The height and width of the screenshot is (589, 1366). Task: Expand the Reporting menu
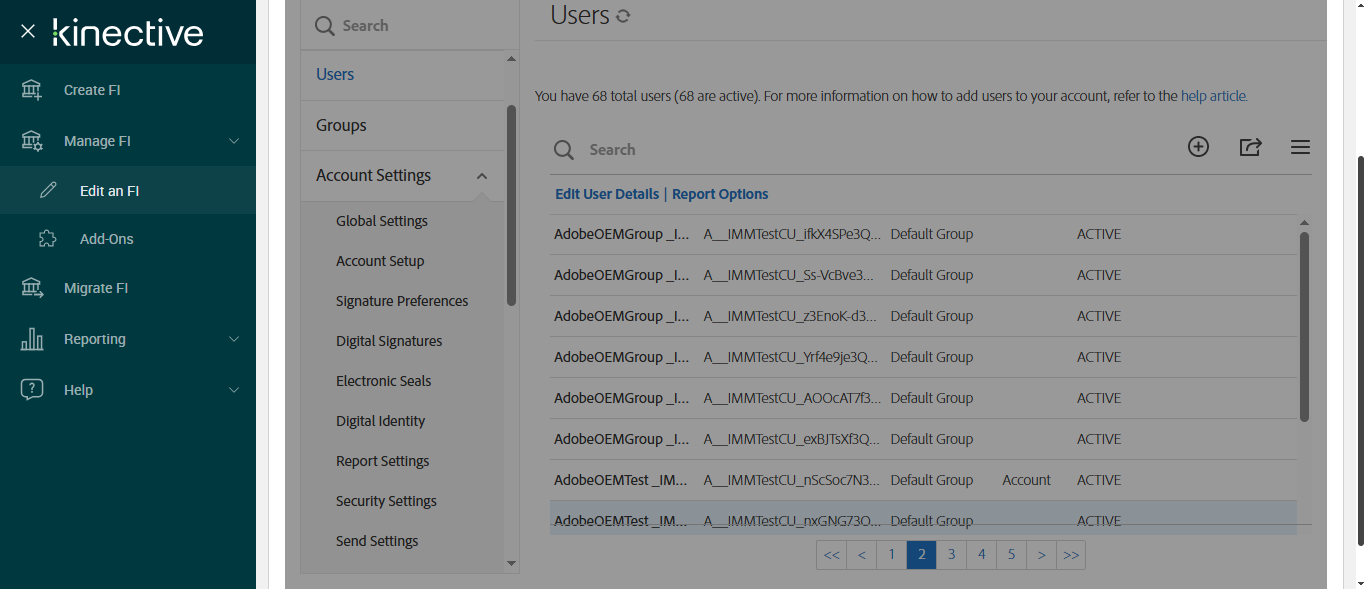234,339
